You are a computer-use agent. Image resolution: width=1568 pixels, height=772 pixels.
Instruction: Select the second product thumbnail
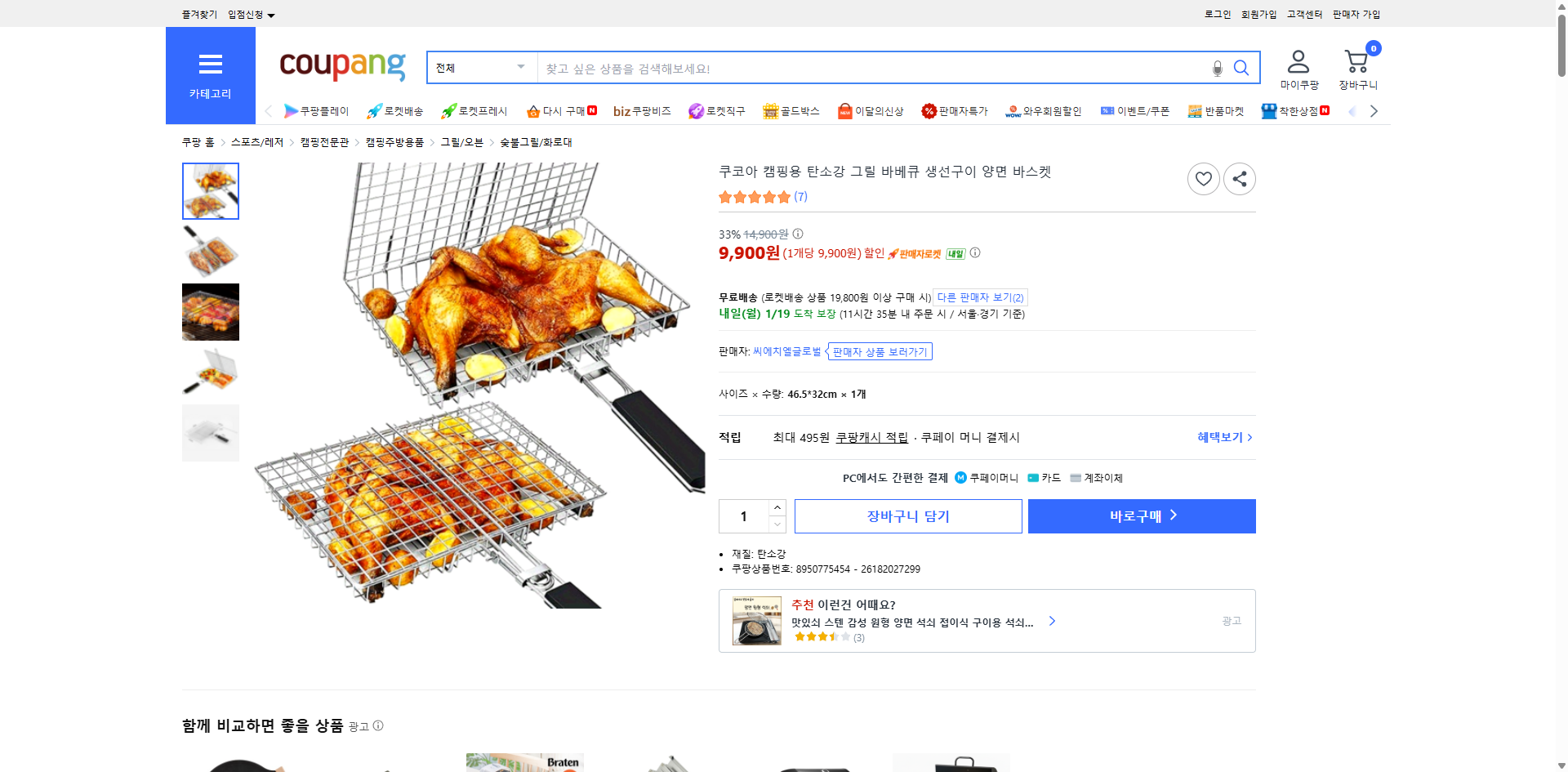point(210,251)
